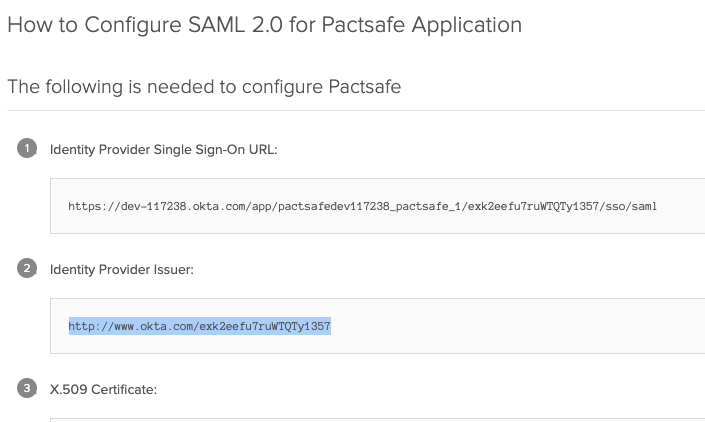Select the Identity Provider Issuer label
The height and width of the screenshot is (422, 705).
tap(122, 269)
